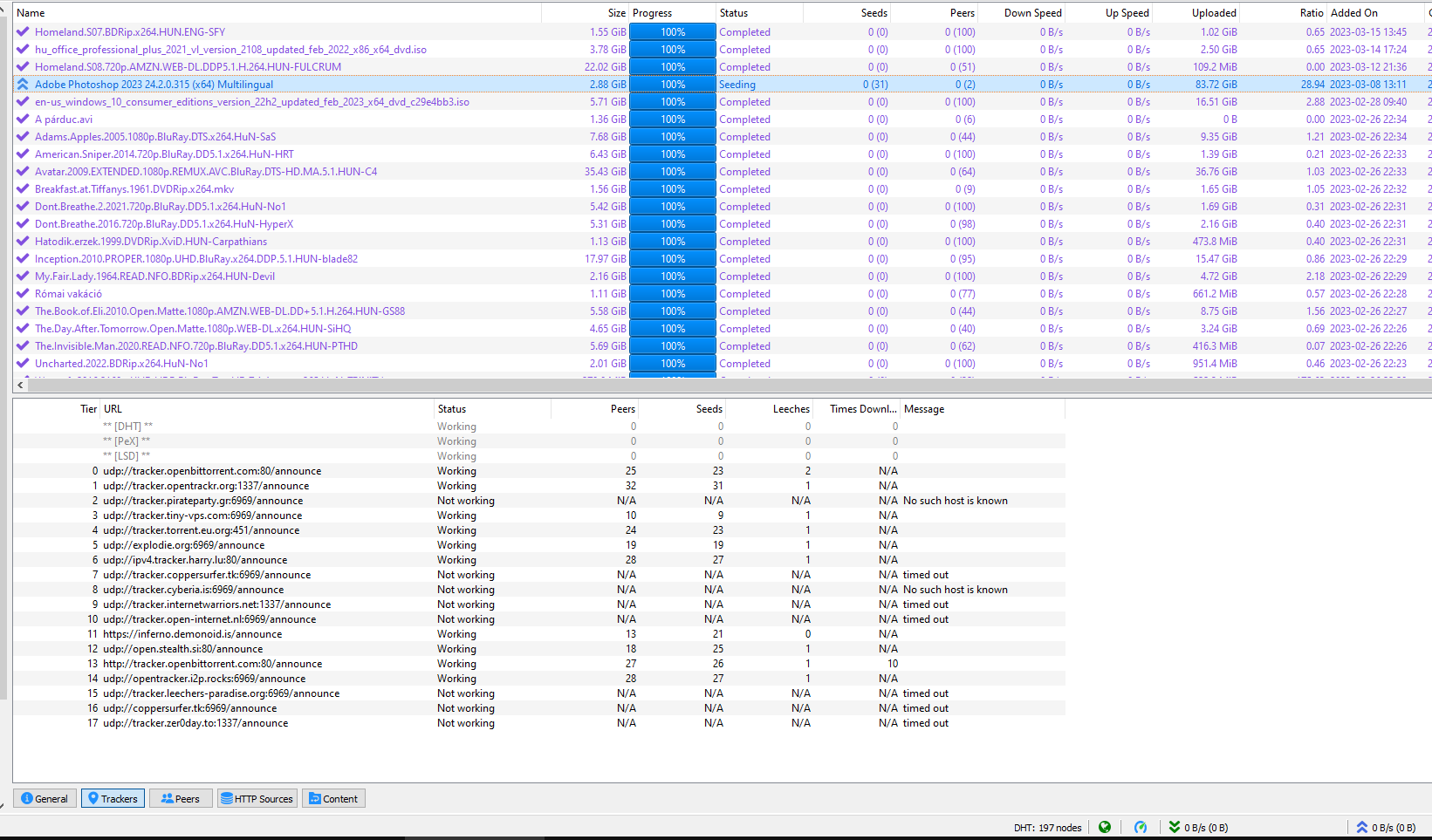The width and height of the screenshot is (1432, 840).
Task: Click the globe connection status icon
Action: point(1105,827)
